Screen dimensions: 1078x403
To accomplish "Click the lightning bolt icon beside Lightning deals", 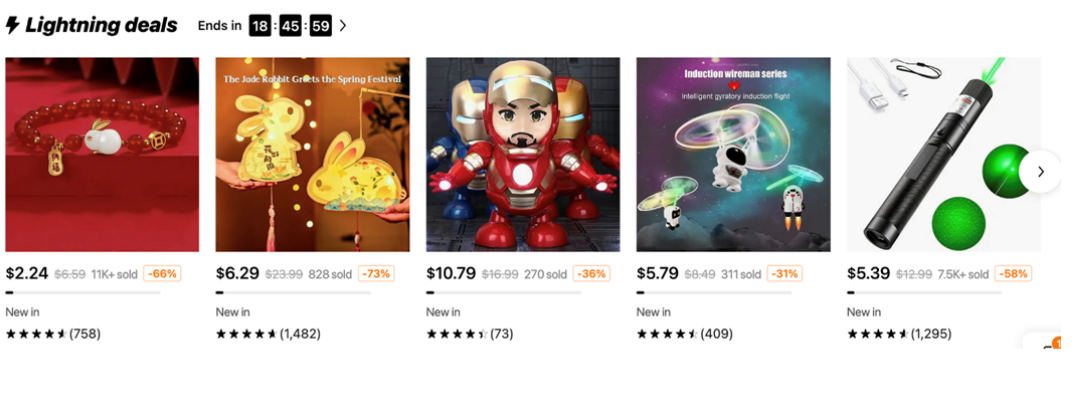I will pos(12,25).
